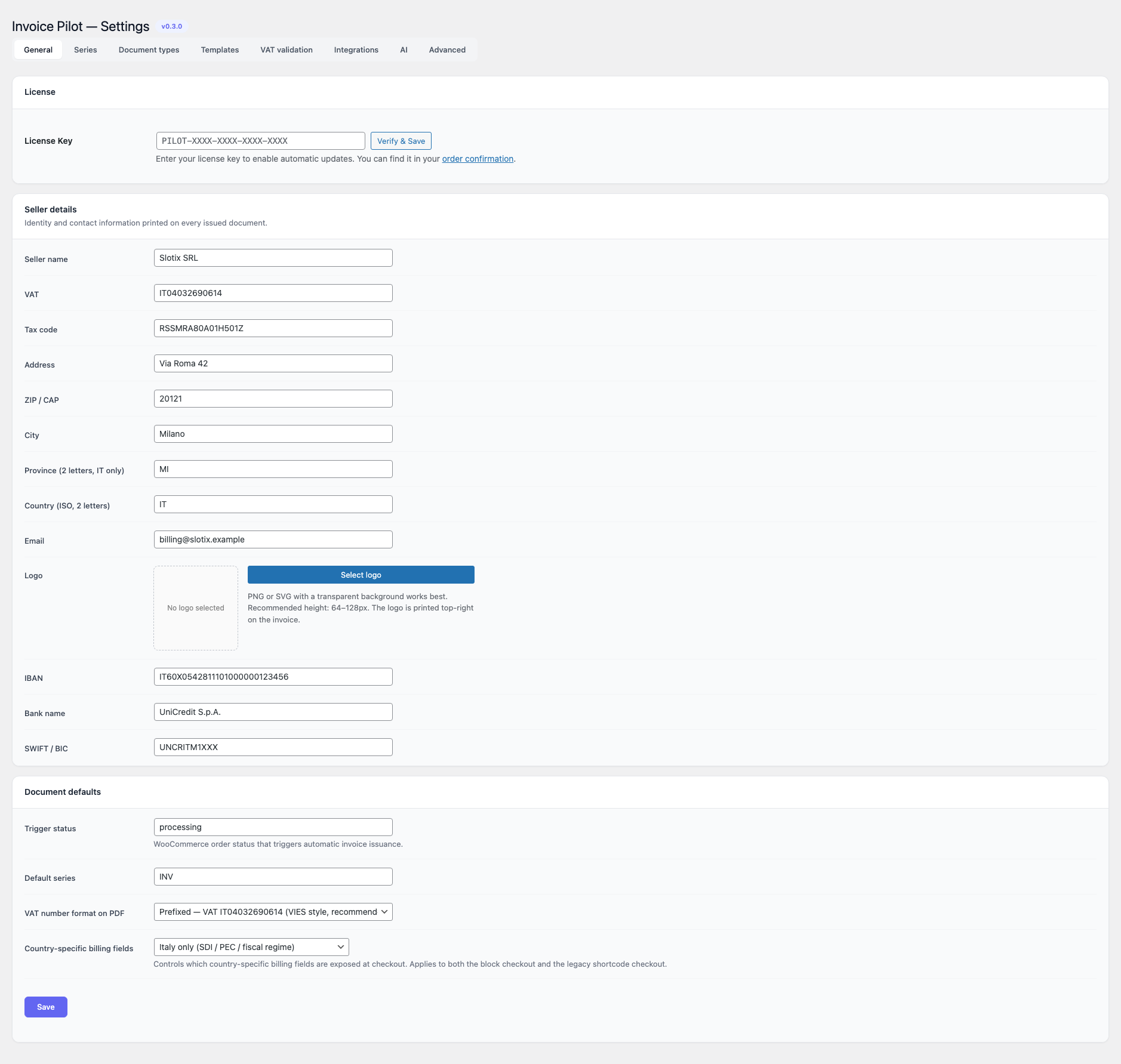This screenshot has width=1121, height=1064.
Task: Click the VAT number input field
Action: pyautogui.click(x=273, y=293)
